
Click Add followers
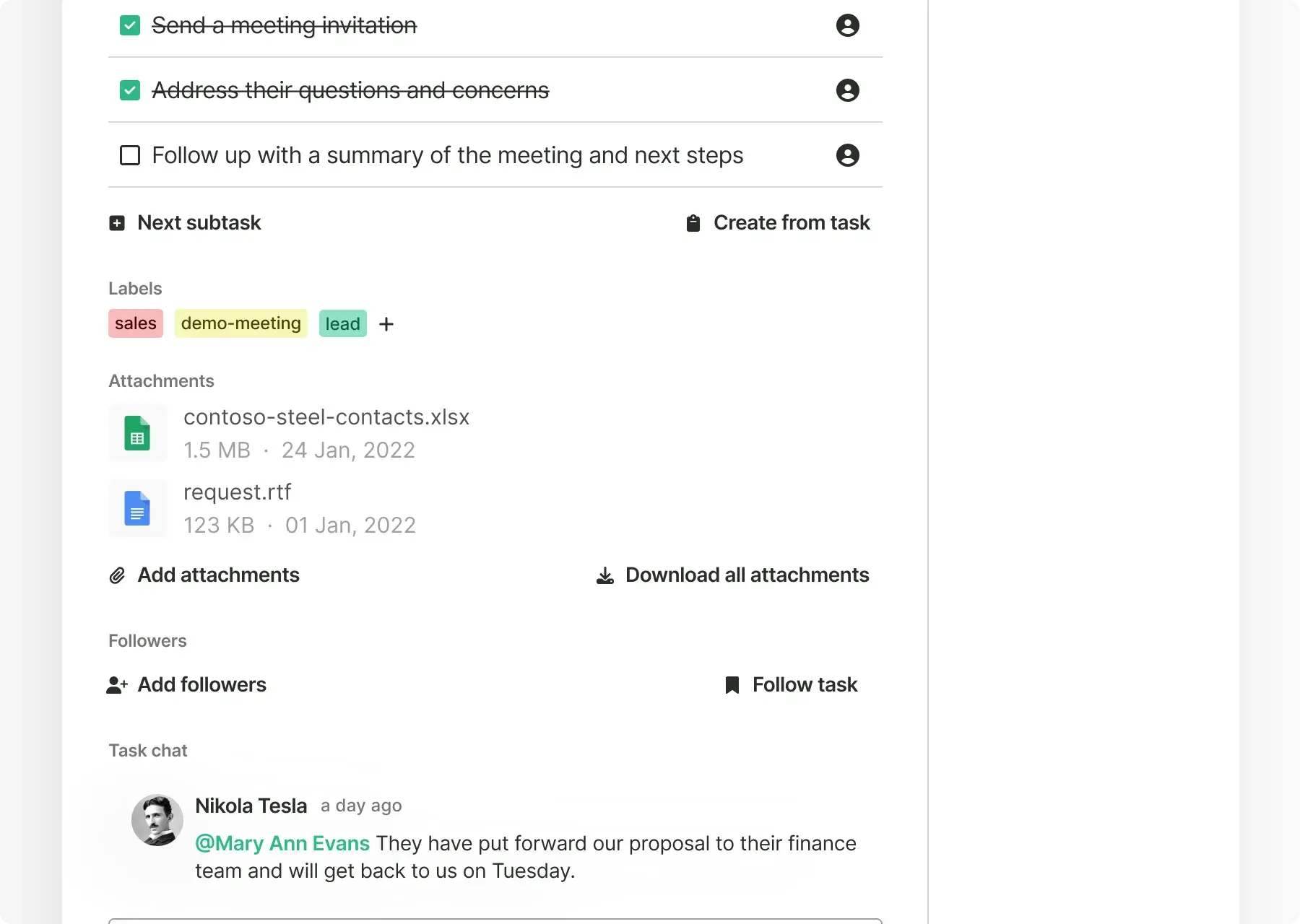click(187, 685)
